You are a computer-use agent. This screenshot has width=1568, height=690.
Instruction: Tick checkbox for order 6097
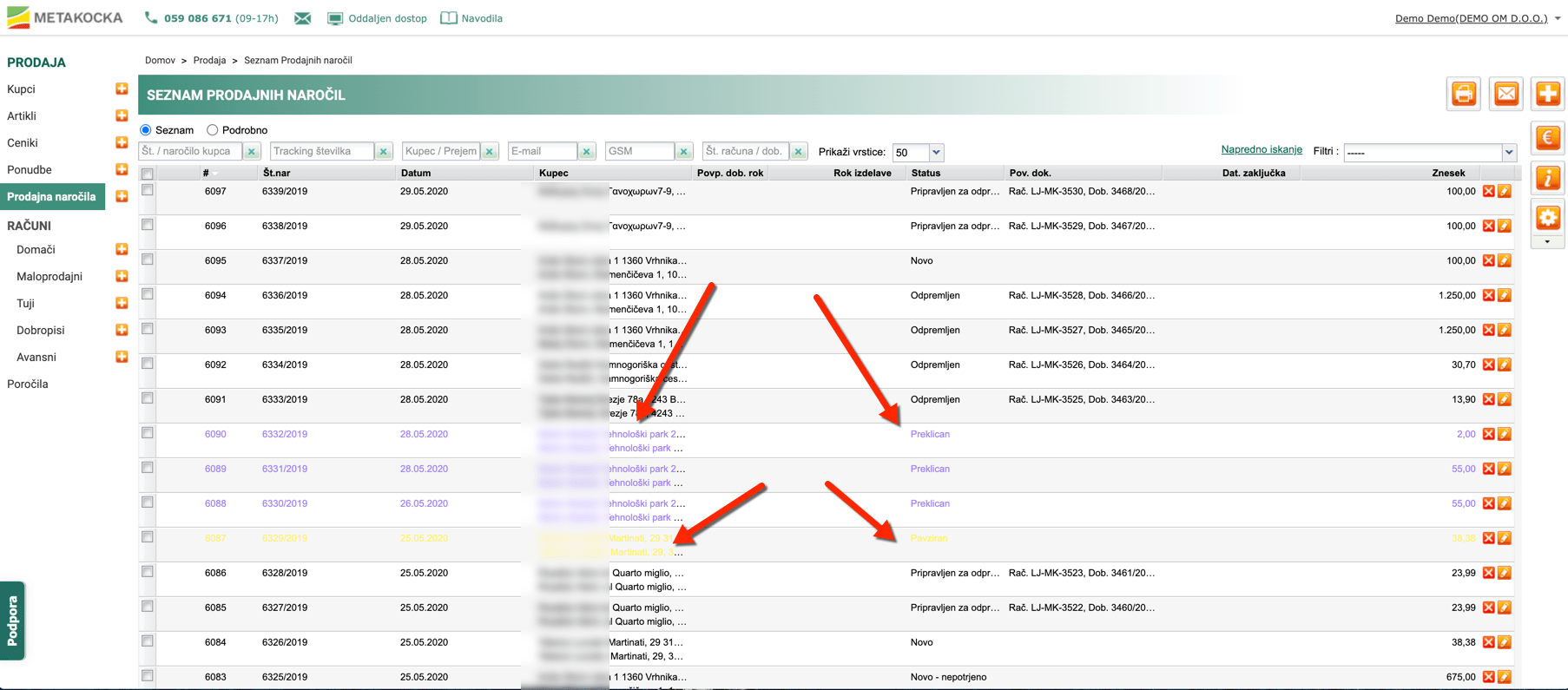[x=148, y=190]
